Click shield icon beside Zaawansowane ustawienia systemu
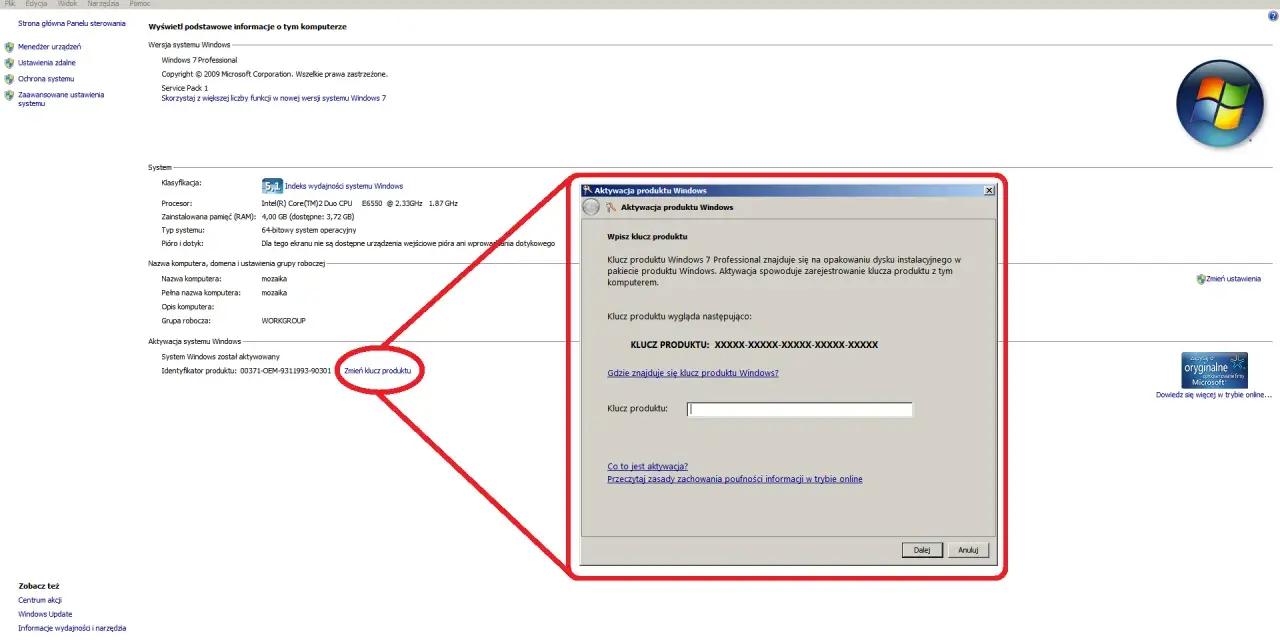This screenshot has height=640, width=1280. (x=9, y=95)
